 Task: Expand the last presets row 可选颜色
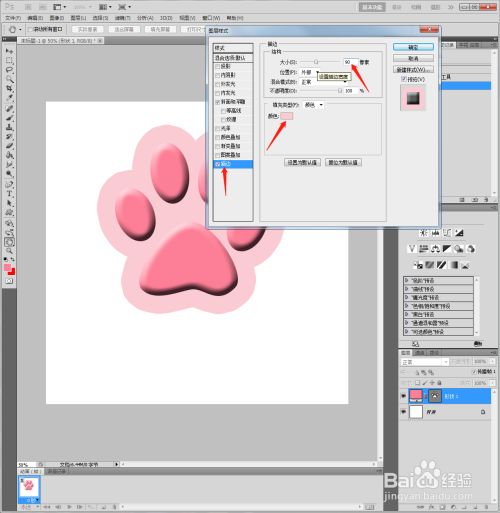[406, 332]
